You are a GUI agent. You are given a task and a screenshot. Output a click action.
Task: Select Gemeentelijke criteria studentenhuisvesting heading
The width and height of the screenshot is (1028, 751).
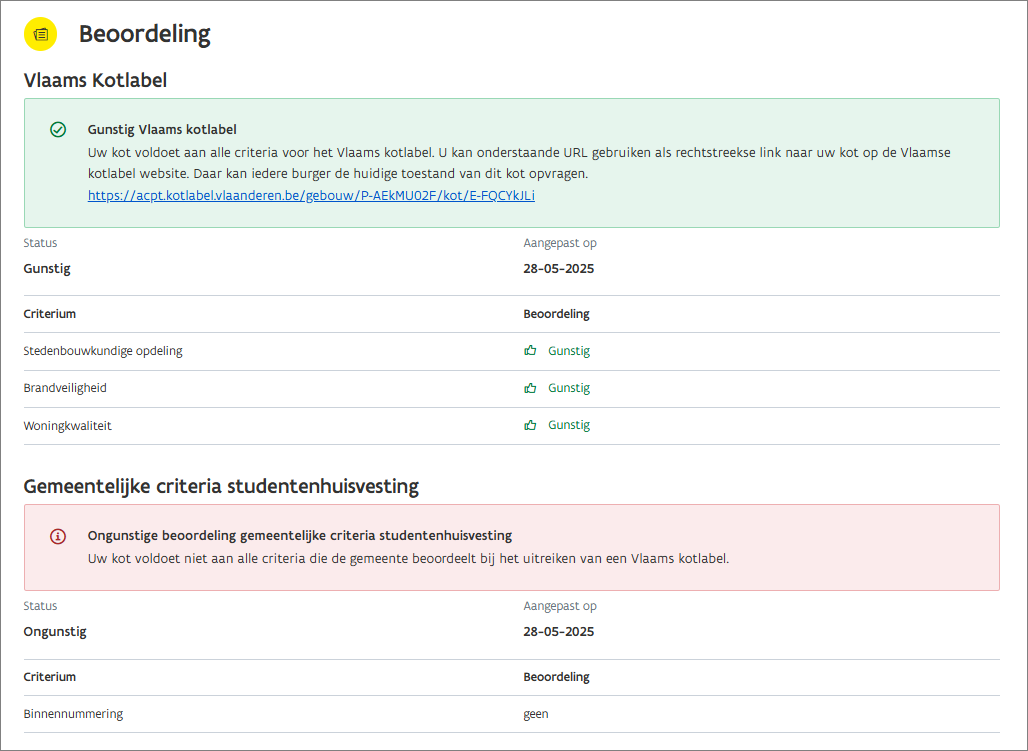point(221,487)
